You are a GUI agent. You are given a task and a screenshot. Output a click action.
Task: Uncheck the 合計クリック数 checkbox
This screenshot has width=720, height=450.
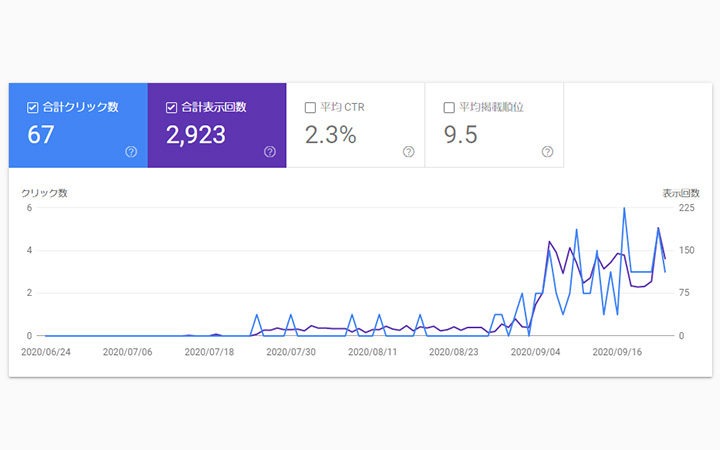coord(33,107)
